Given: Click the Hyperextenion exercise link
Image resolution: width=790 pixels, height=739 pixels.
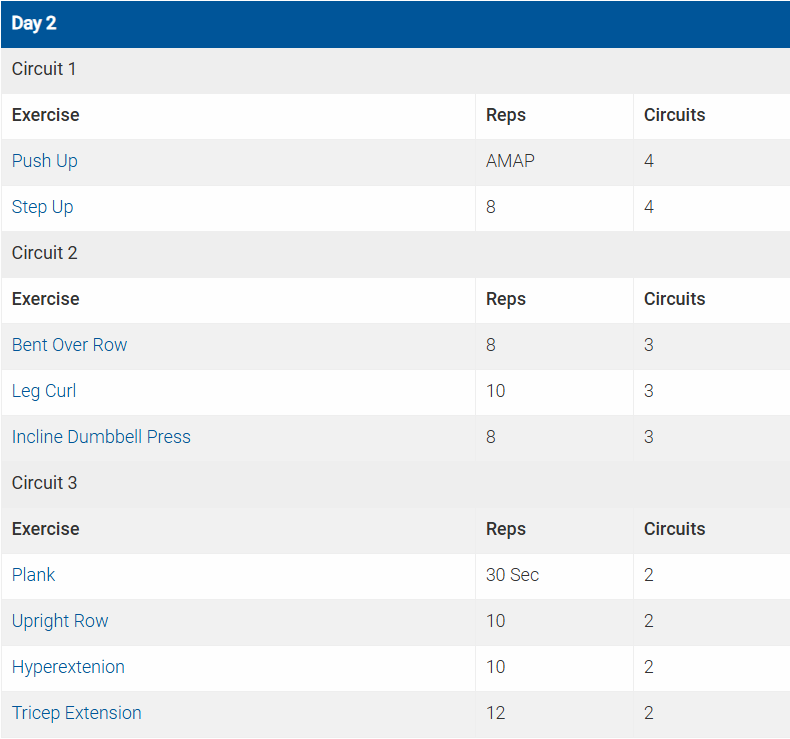Looking at the screenshot, I should (68, 667).
